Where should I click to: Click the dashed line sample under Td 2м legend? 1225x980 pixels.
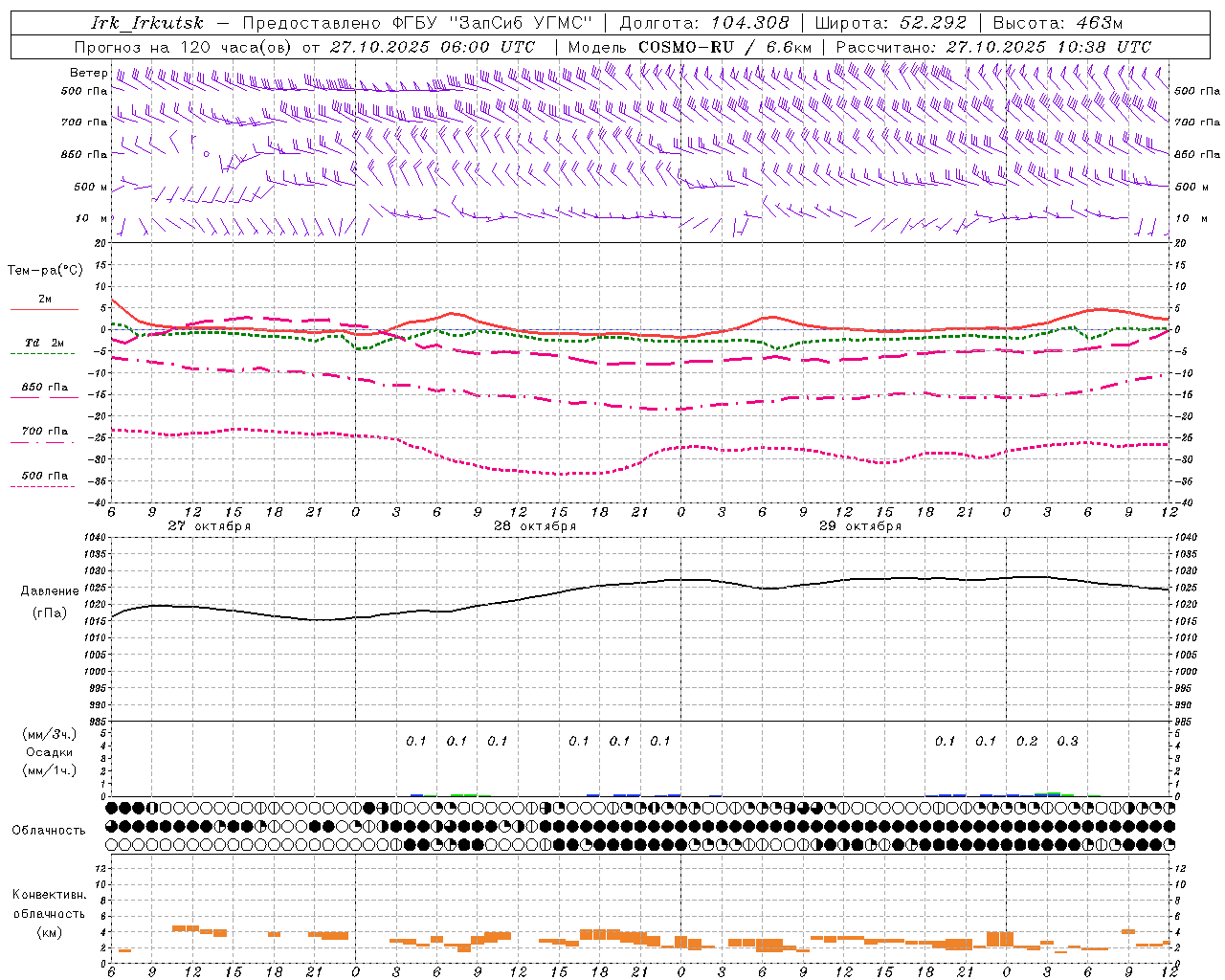pos(44,354)
